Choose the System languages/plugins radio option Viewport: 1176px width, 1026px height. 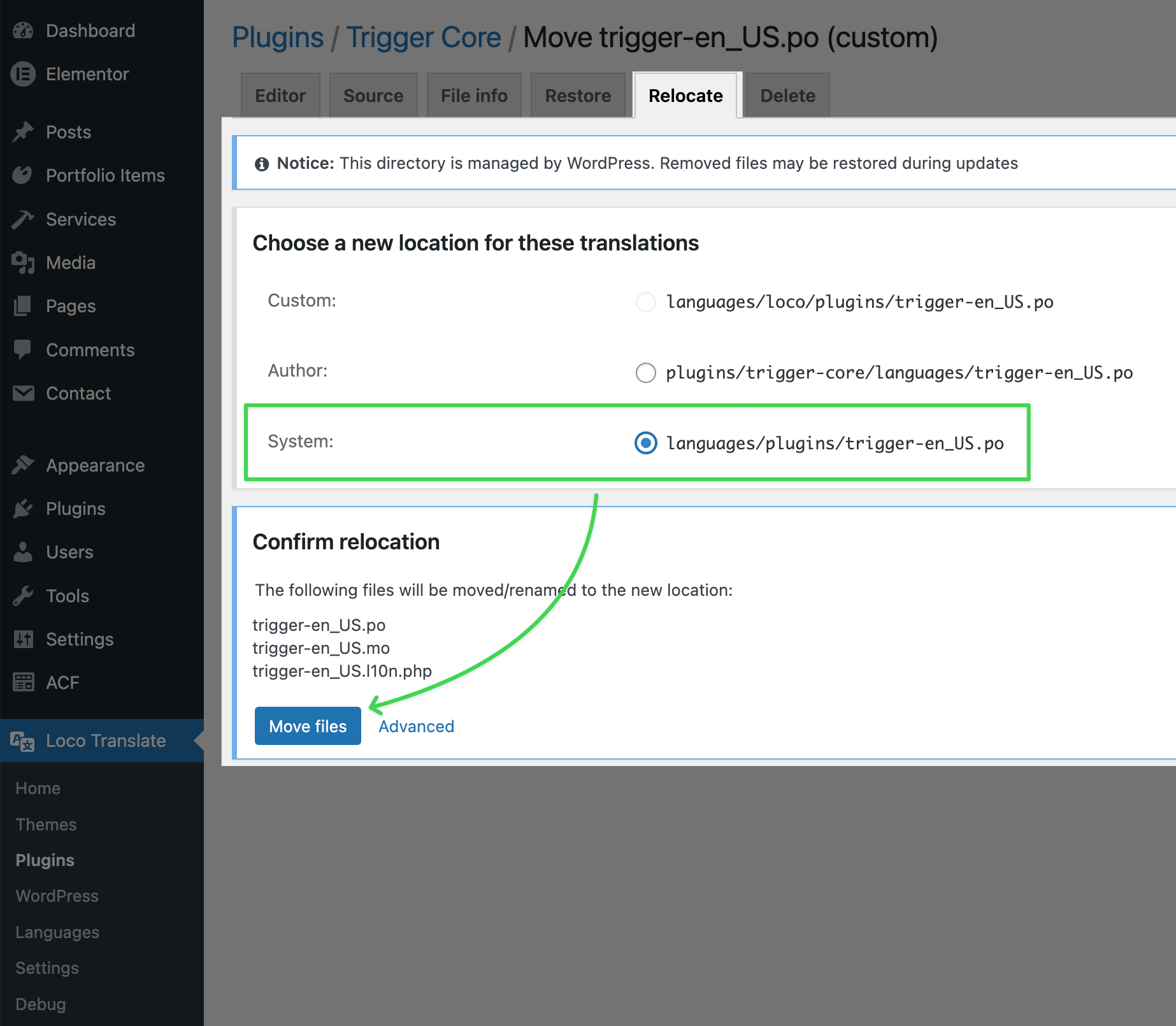[x=645, y=443]
